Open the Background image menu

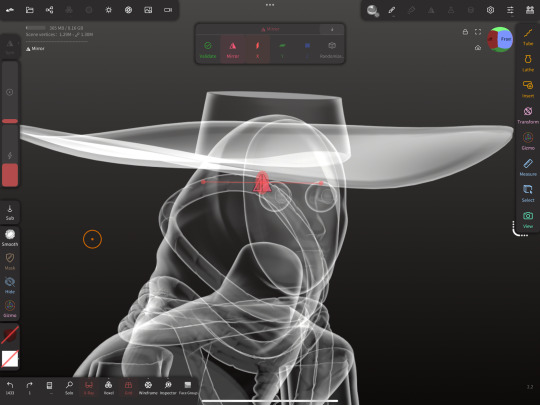pos(148,10)
